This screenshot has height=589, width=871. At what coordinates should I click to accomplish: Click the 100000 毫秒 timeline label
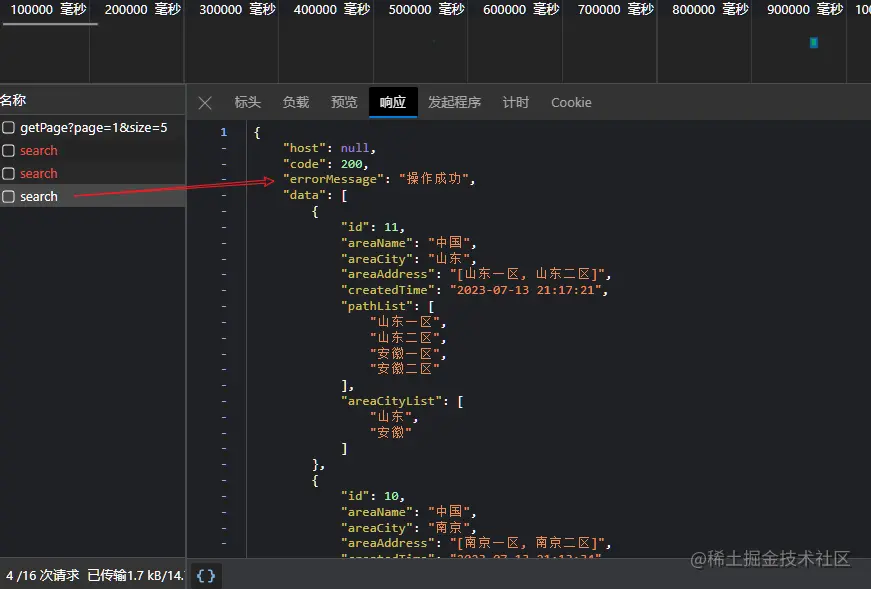pyautogui.click(x=48, y=9)
